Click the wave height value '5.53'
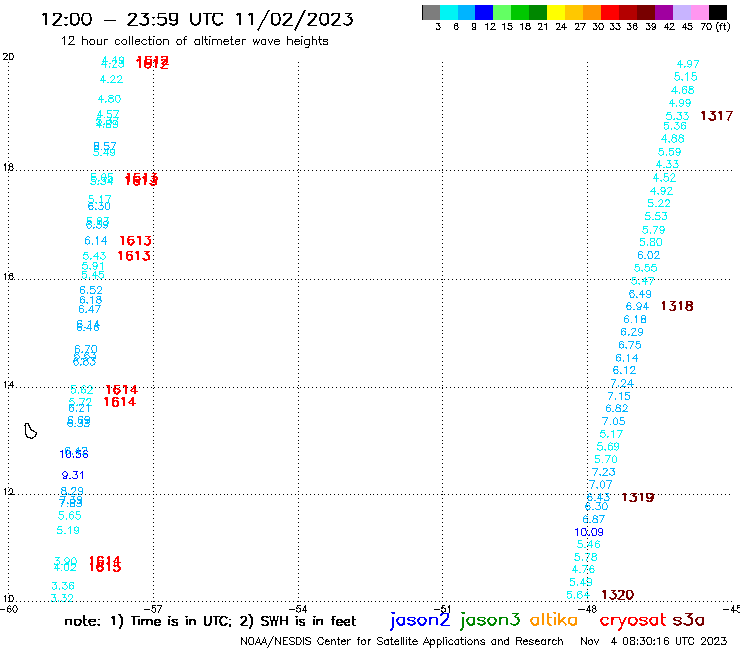 [656, 216]
